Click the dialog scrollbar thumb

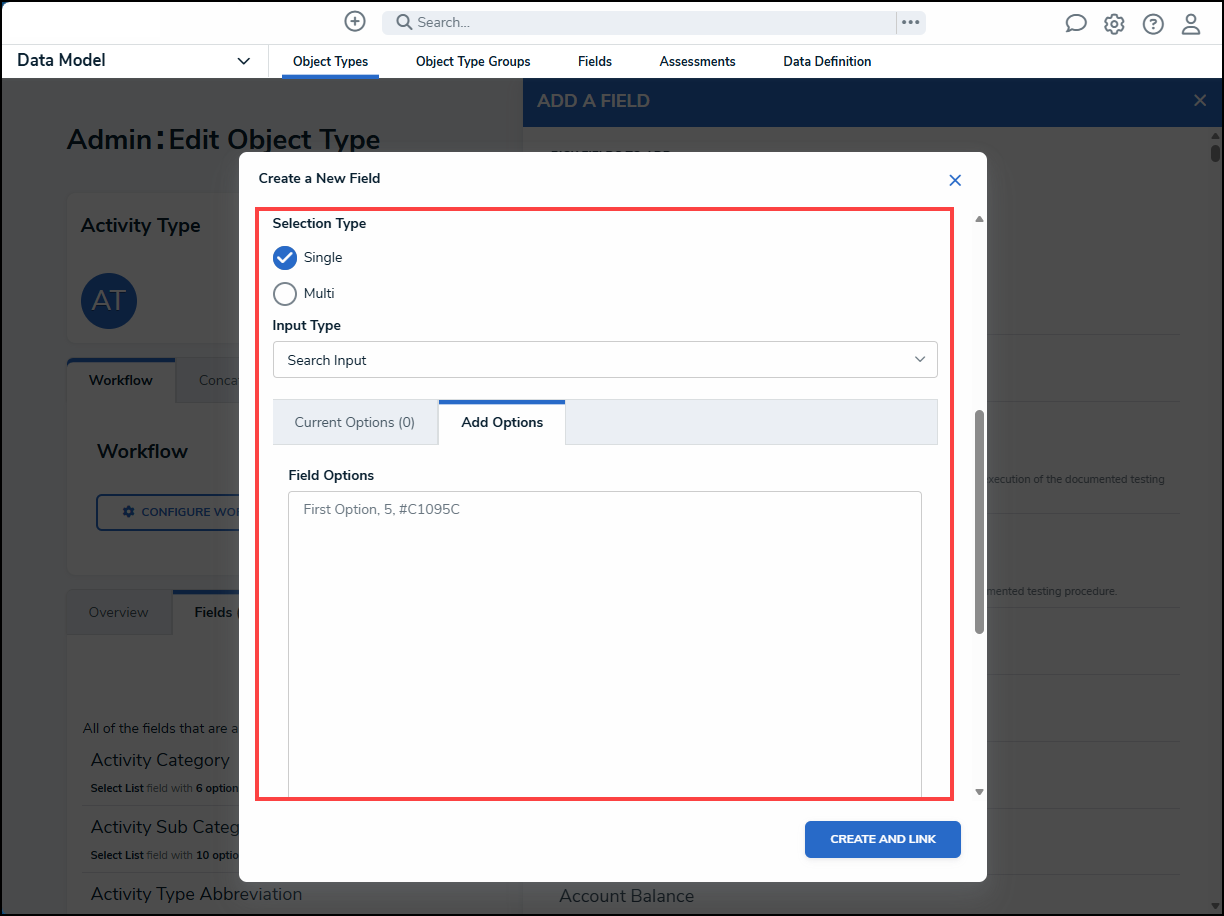tap(980, 521)
